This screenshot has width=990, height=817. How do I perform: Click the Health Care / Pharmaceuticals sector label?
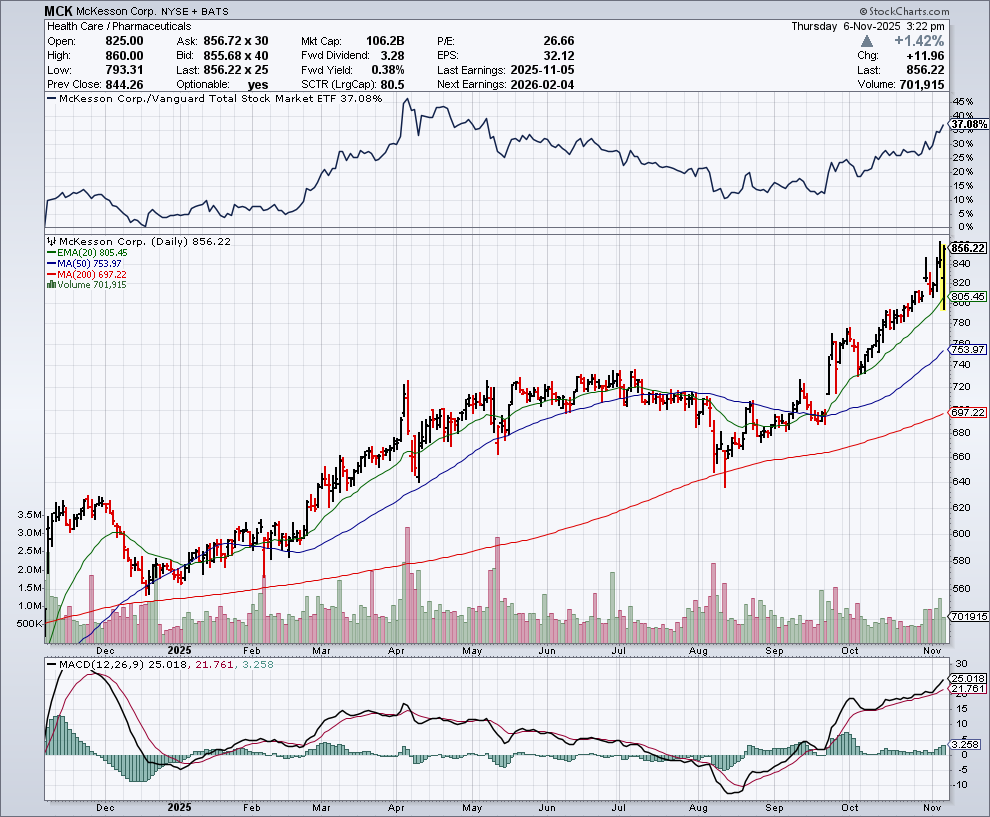115,27
